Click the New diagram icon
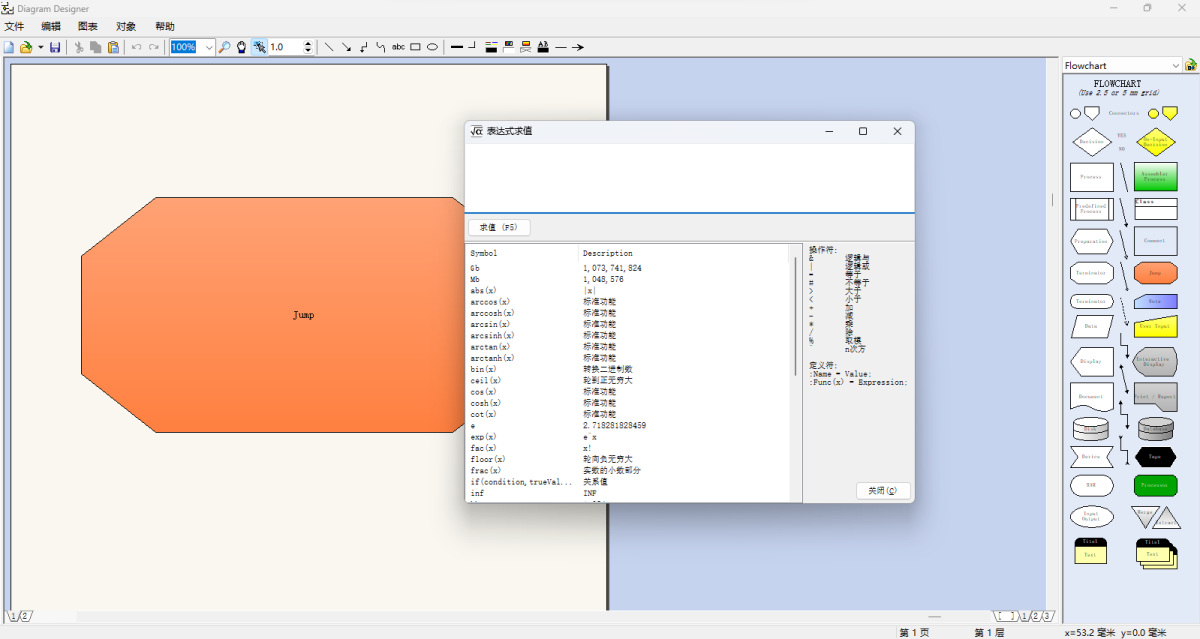Viewport: 1200px width, 639px height. tap(9, 47)
